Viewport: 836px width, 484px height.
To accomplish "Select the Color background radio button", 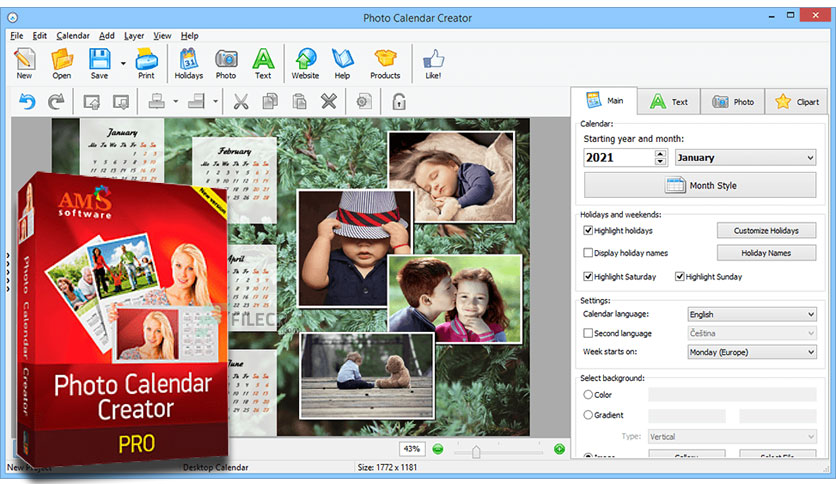I will click(588, 394).
